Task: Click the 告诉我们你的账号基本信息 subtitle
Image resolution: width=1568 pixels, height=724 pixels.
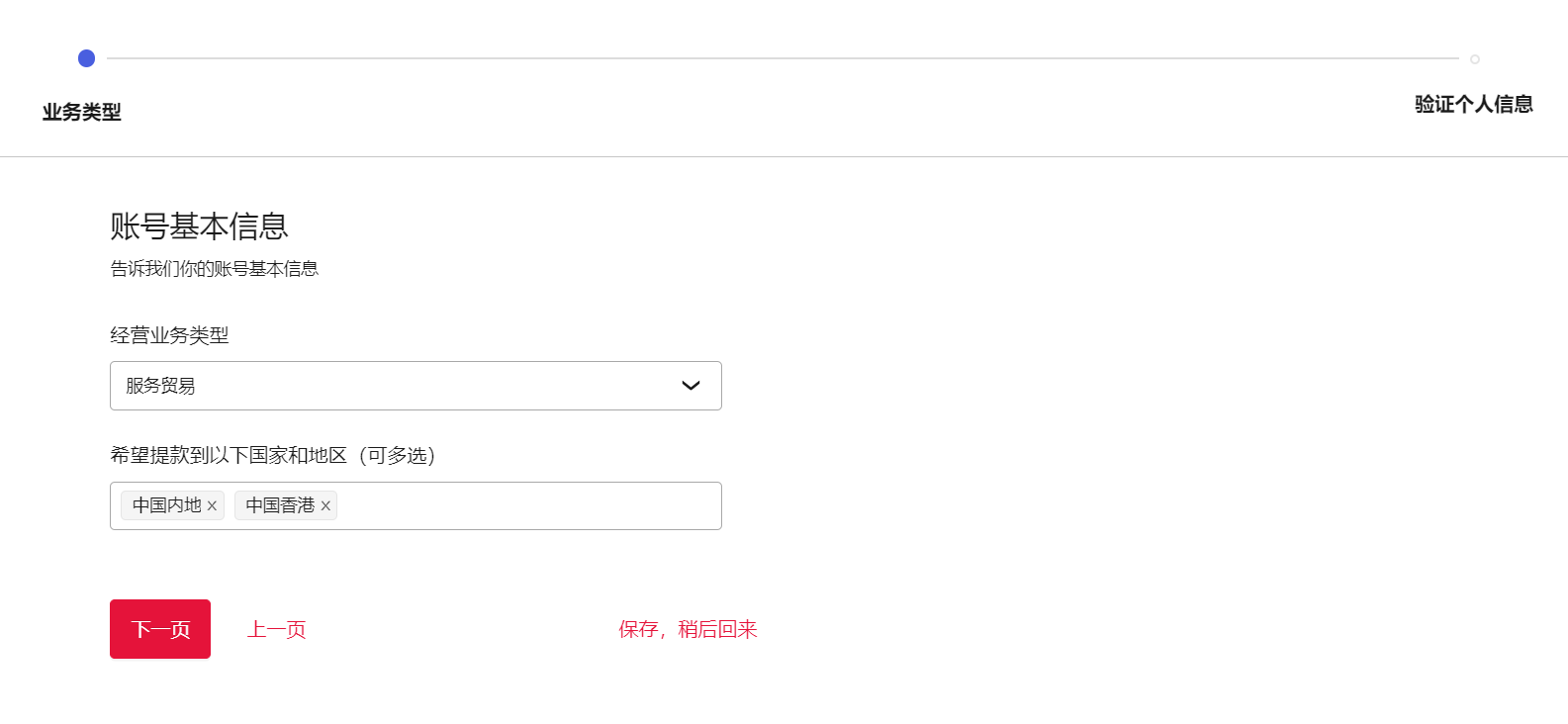Action: [x=214, y=269]
